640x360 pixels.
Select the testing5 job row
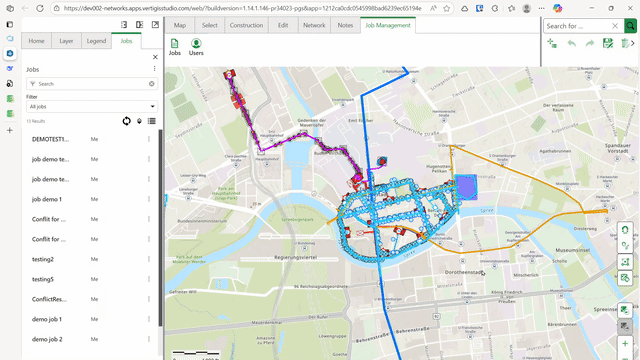click(x=90, y=279)
